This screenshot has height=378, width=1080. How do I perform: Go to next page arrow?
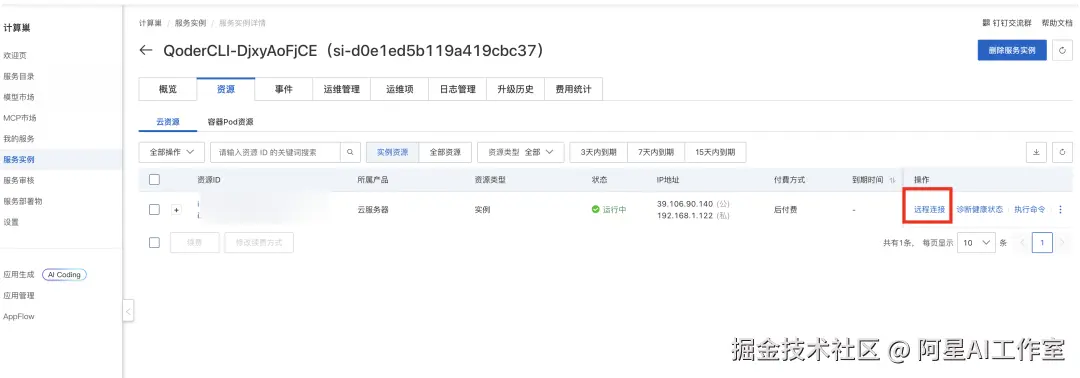[1063, 242]
